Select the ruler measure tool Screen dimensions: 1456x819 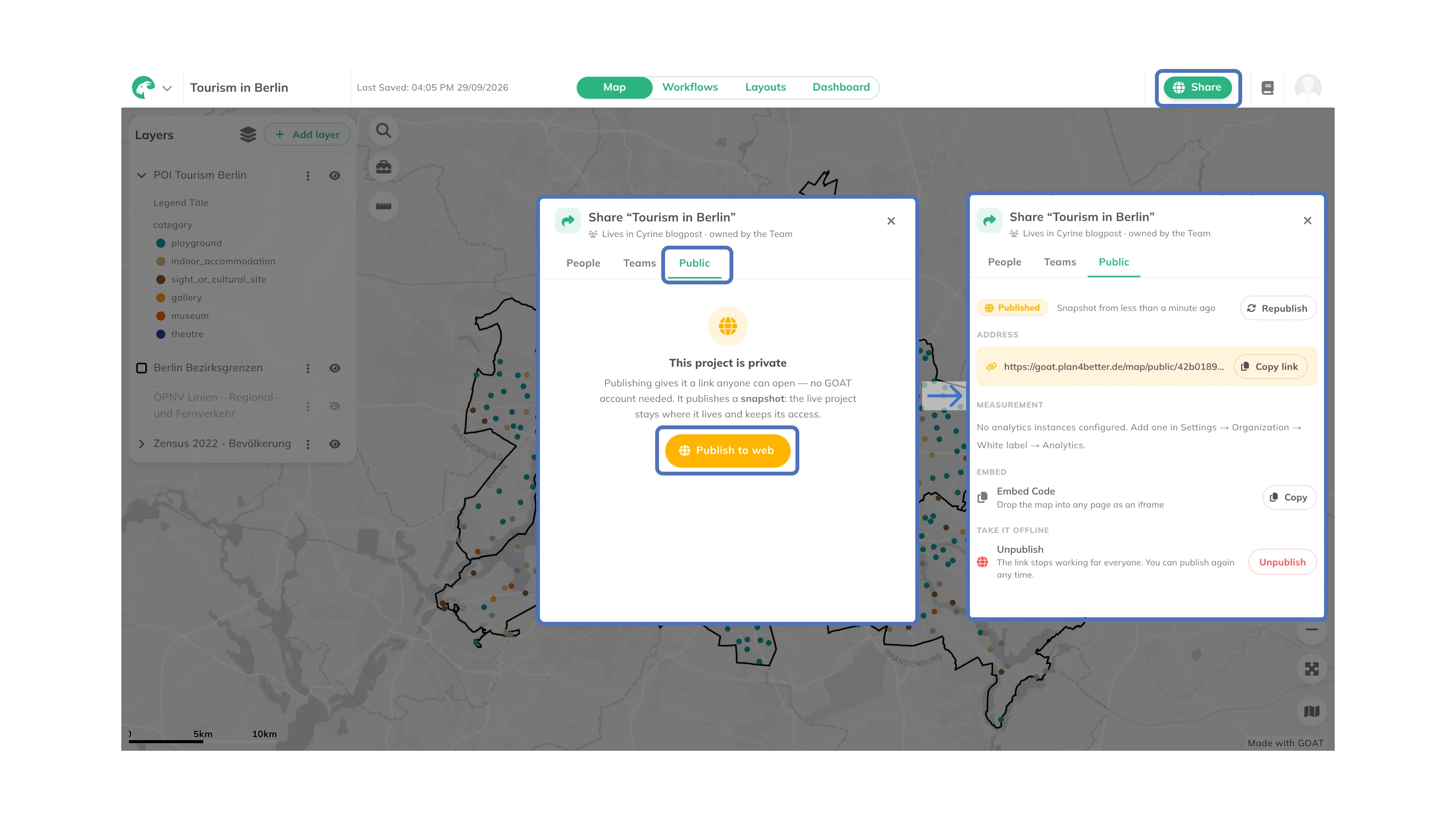[x=384, y=206]
